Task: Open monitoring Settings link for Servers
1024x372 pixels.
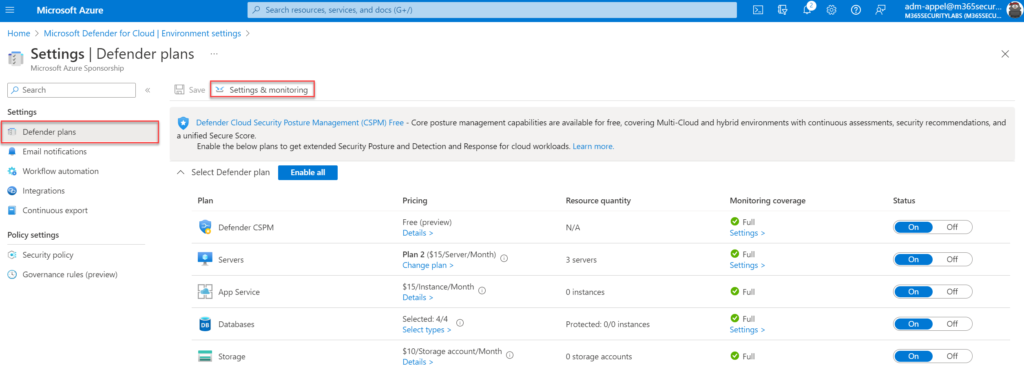Action: pyautogui.click(x=747, y=266)
